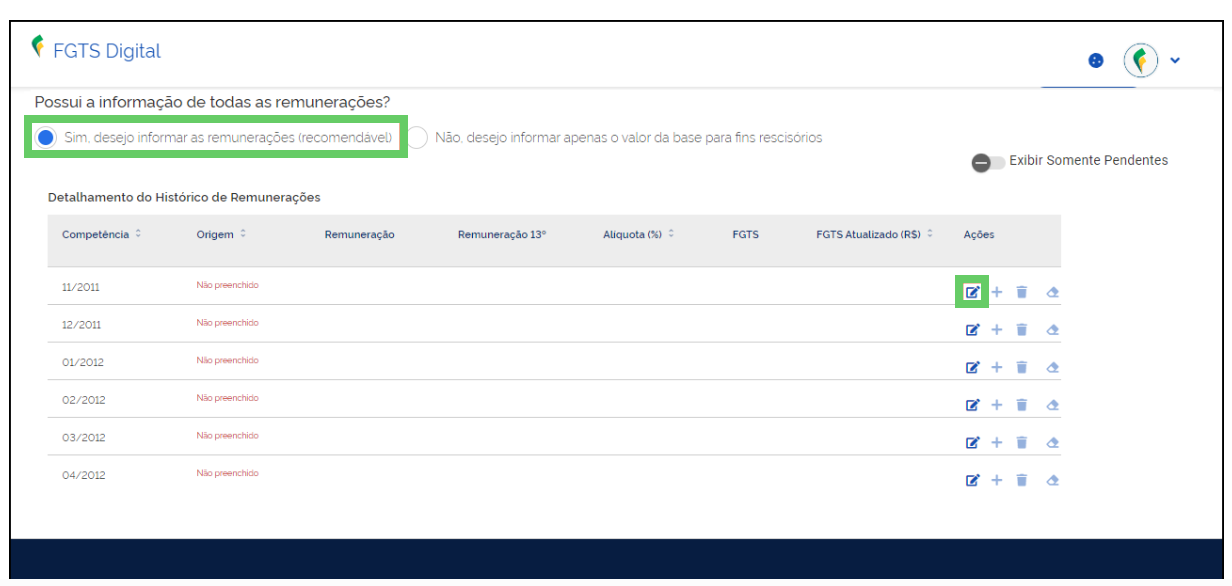Select the 12/2011 competência cell
This screenshot has height=586, width=1232.
click(81, 325)
